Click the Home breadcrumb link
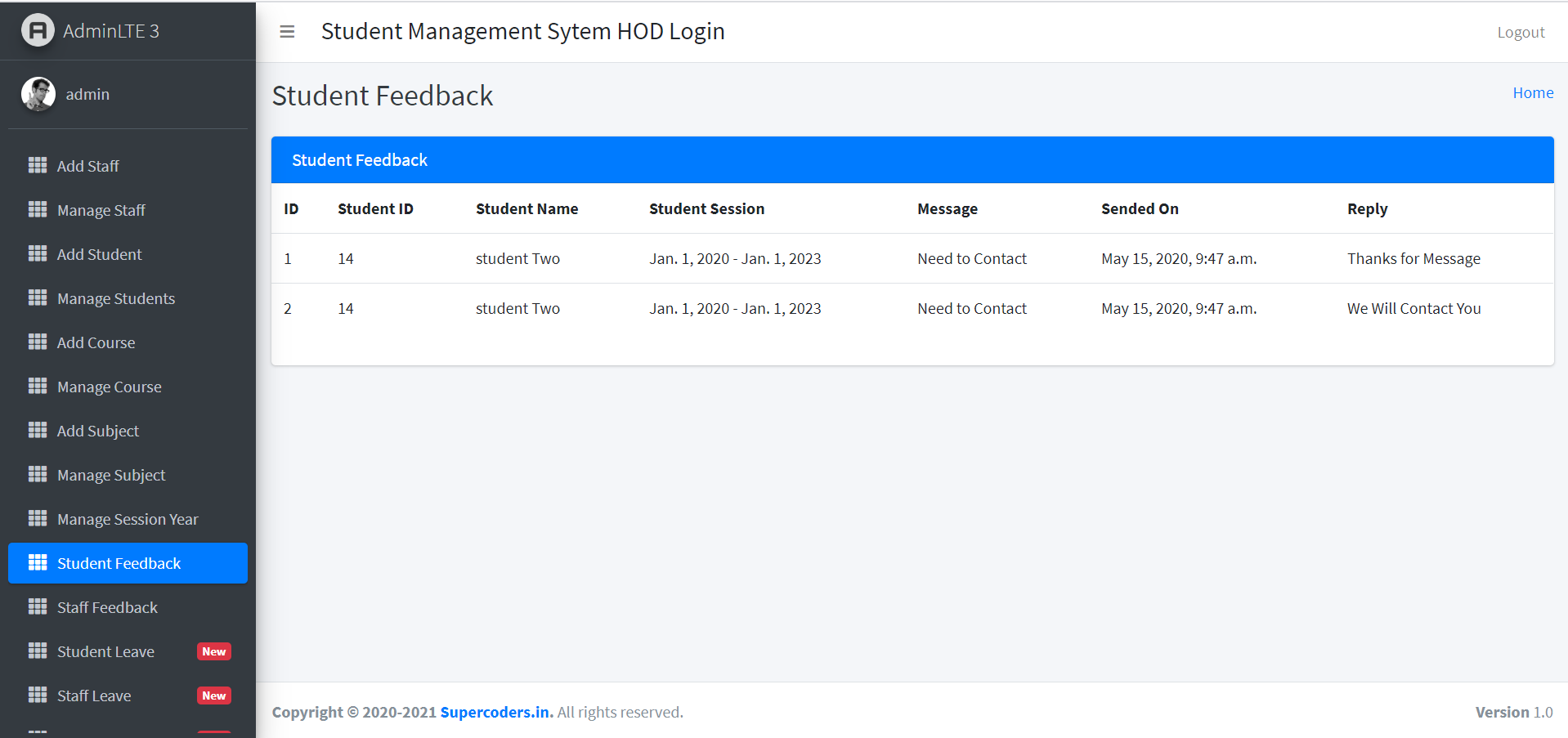Image resolution: width=1568 pixels, height=738 pixels. 1533,93
